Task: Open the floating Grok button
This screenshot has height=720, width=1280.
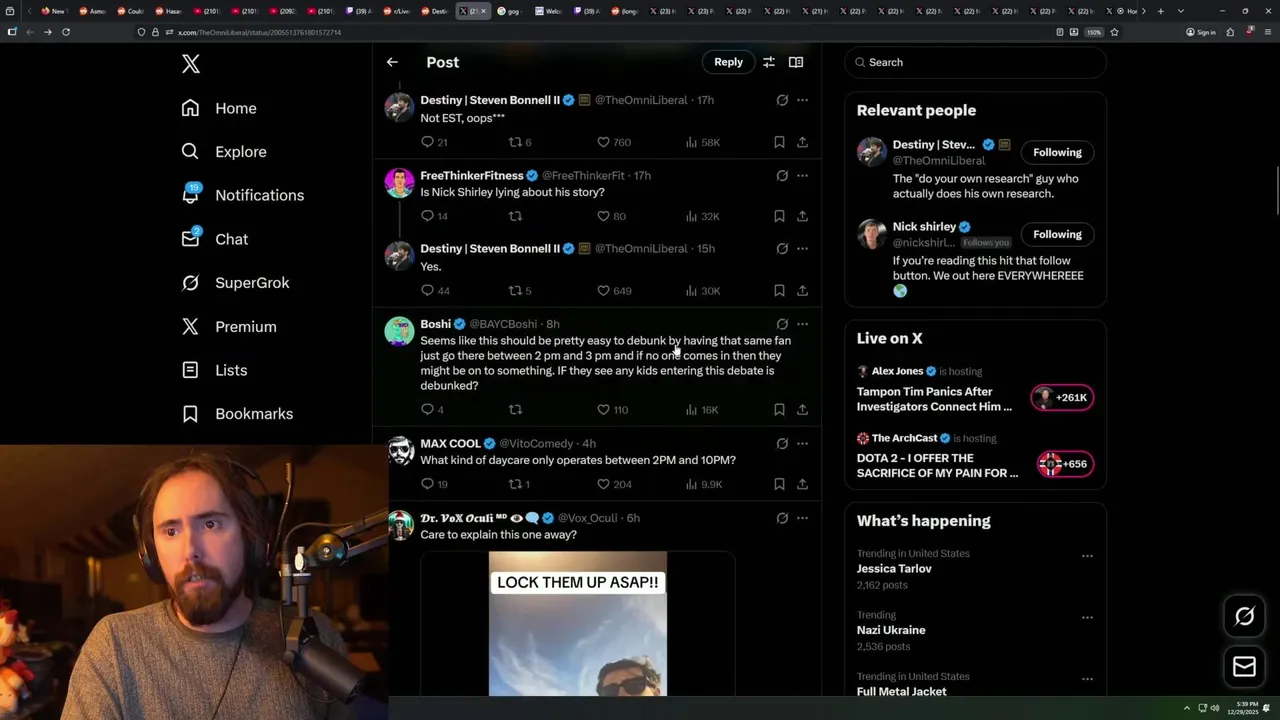Action: [1244, 617]
